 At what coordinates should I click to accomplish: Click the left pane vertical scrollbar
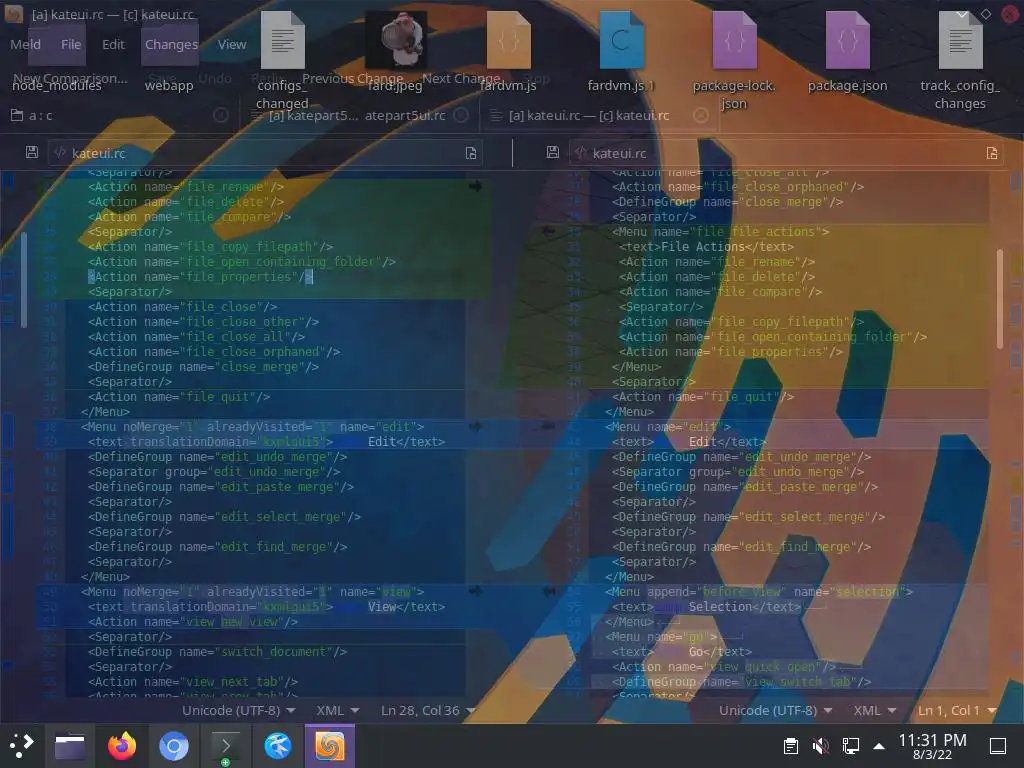click(x=24, y=280)
